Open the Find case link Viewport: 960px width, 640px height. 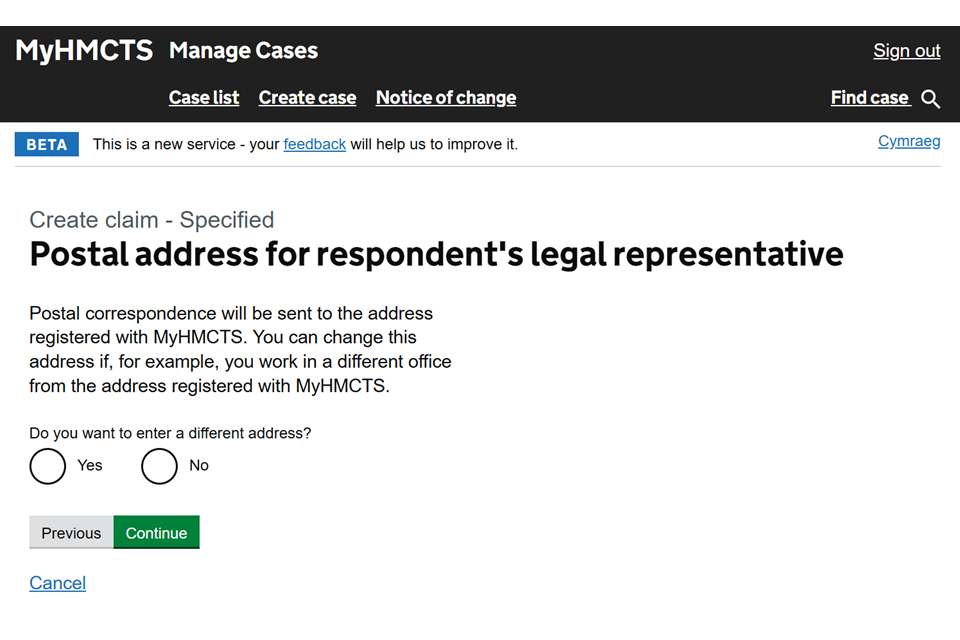click(869, 98)
